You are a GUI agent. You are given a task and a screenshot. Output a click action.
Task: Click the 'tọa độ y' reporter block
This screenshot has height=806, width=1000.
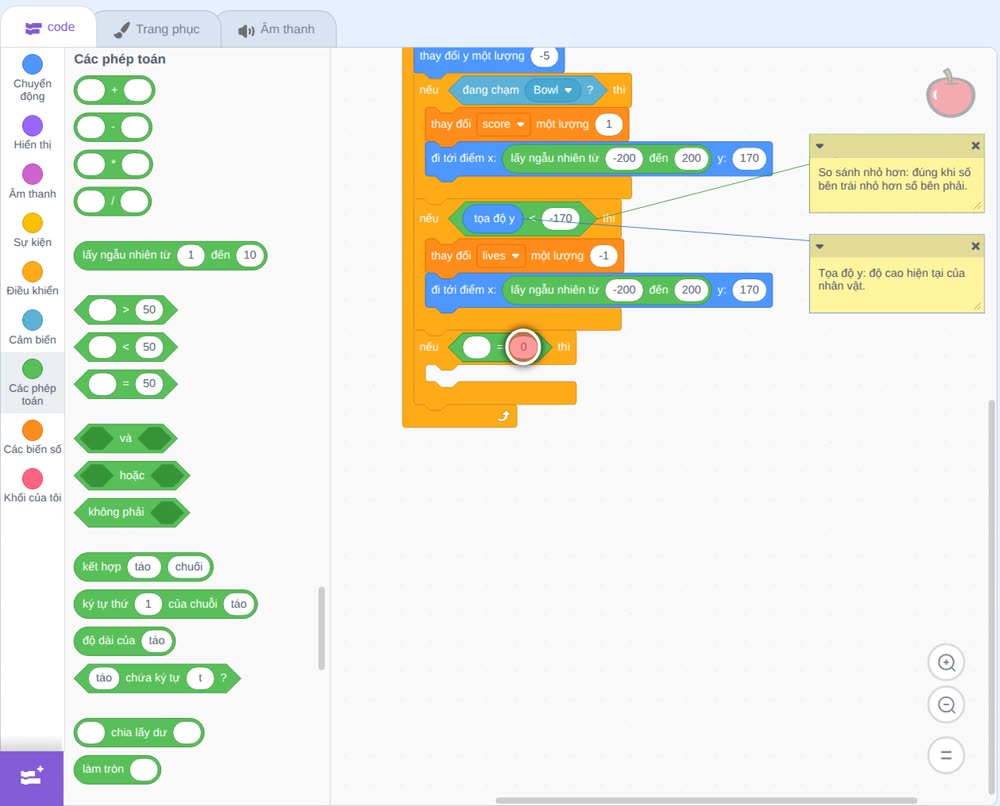click(494, 219)
